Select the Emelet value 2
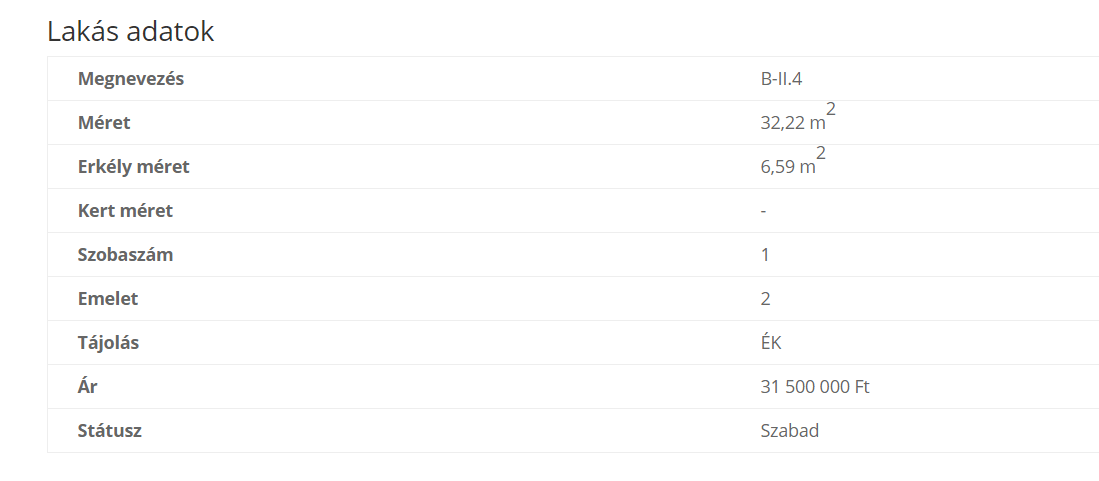1099x481 pixels. pyautogui.click(x=765, y=299)
